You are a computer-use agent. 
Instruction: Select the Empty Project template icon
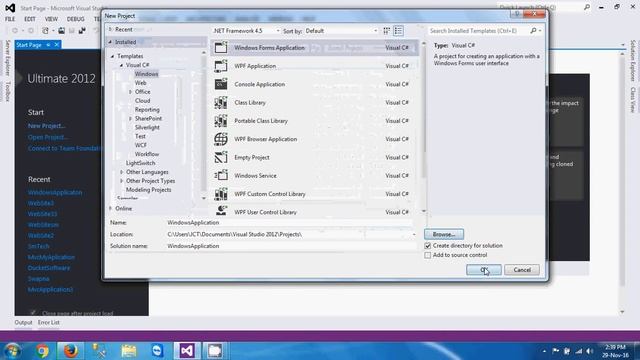221,157
